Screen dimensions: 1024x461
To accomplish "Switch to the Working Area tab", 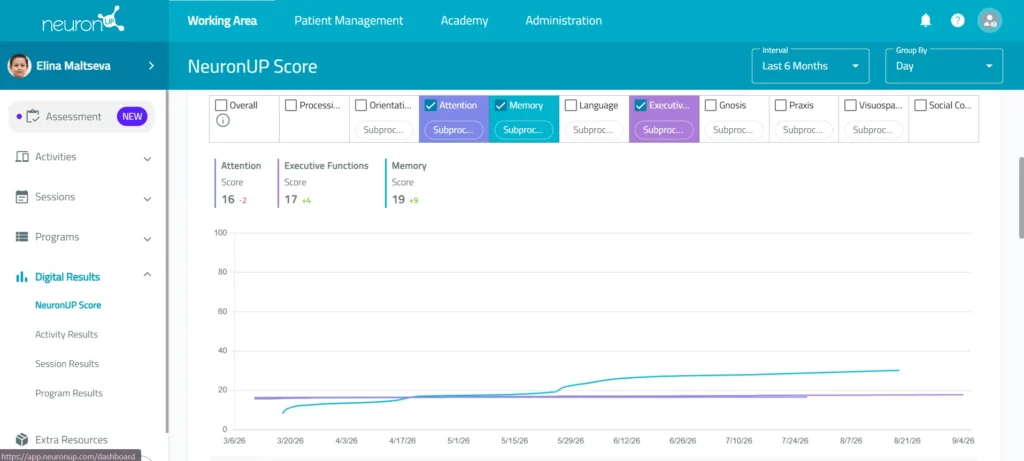I will 222,21.
